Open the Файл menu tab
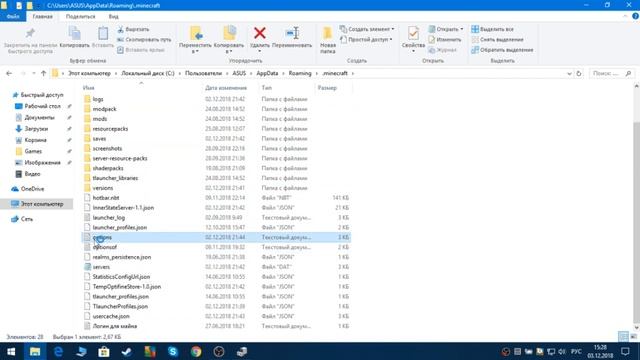This screenshot has height=360, width=640. tap(13, 16)
